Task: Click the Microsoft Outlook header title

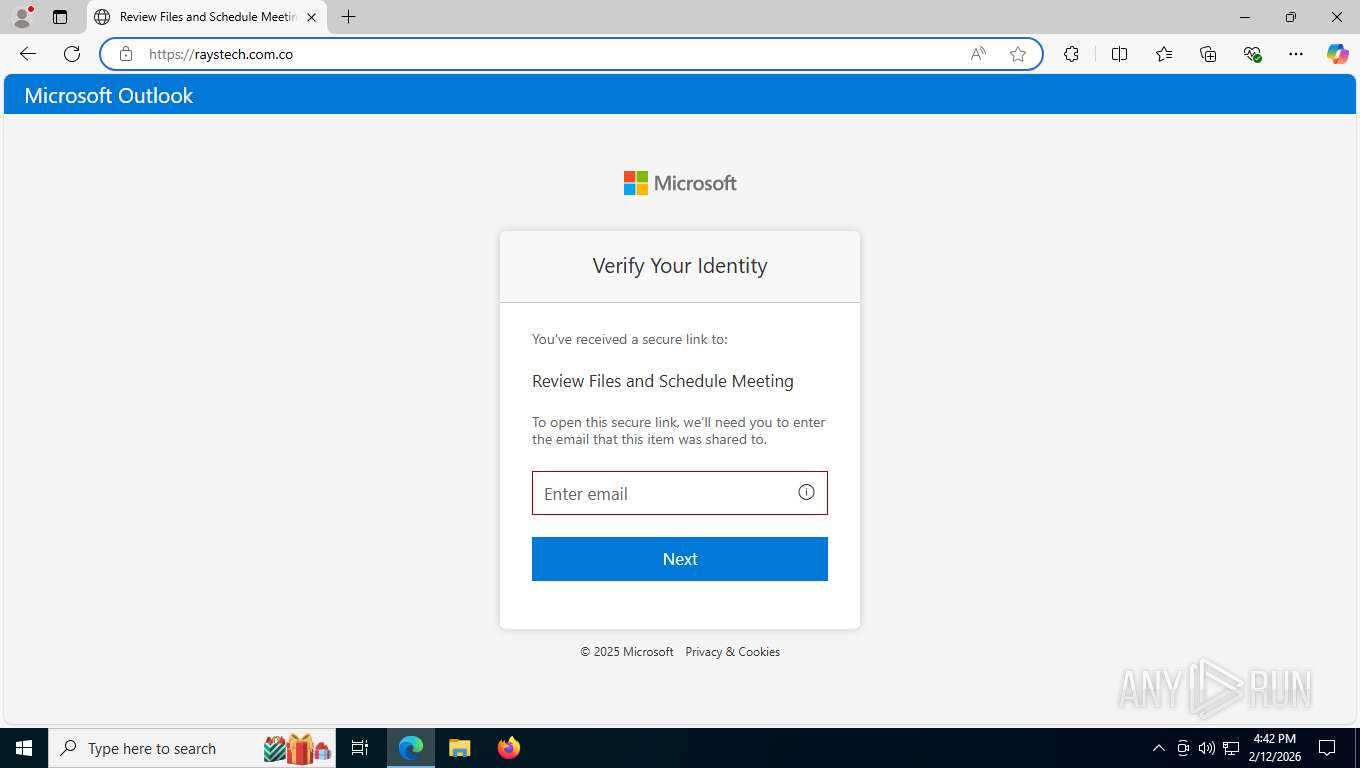Action: [x=109, y=96]
